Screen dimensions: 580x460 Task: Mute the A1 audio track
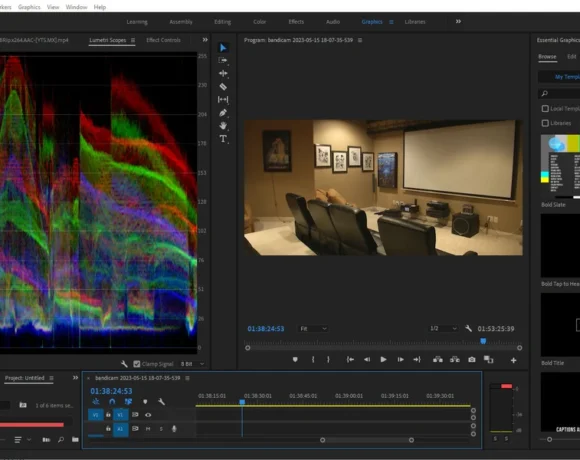[x=148, y=429]
